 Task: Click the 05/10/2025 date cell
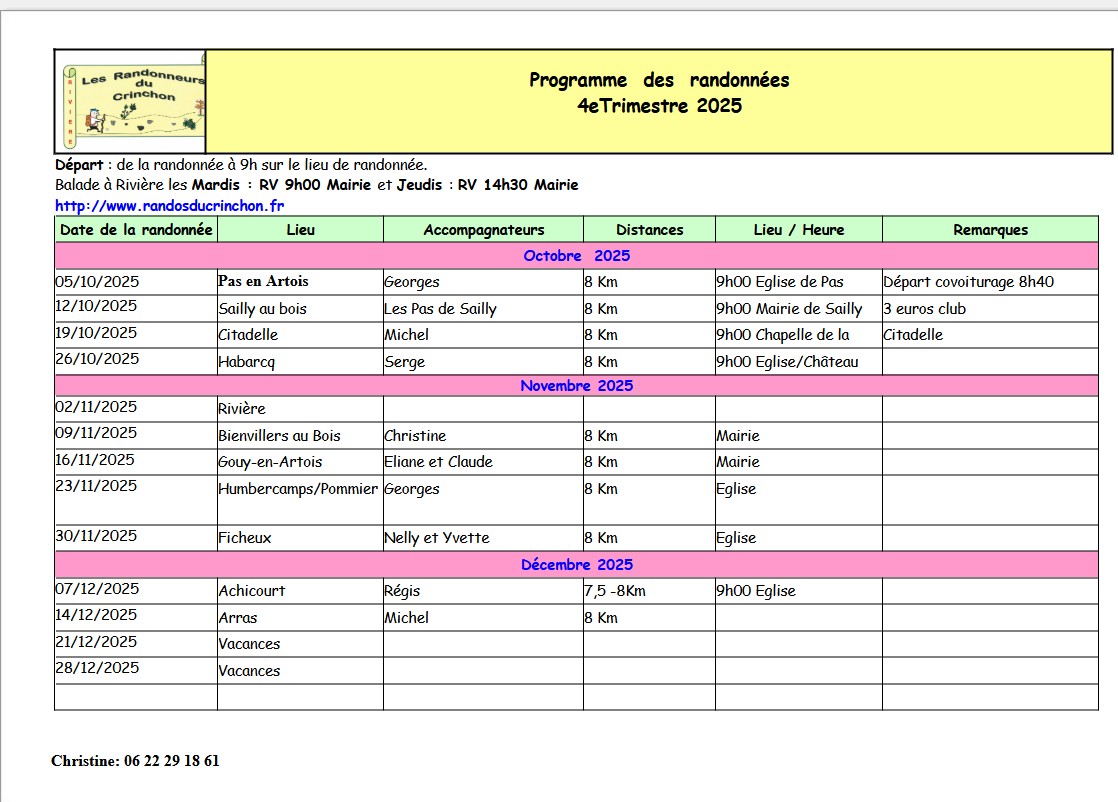point(97,282)
